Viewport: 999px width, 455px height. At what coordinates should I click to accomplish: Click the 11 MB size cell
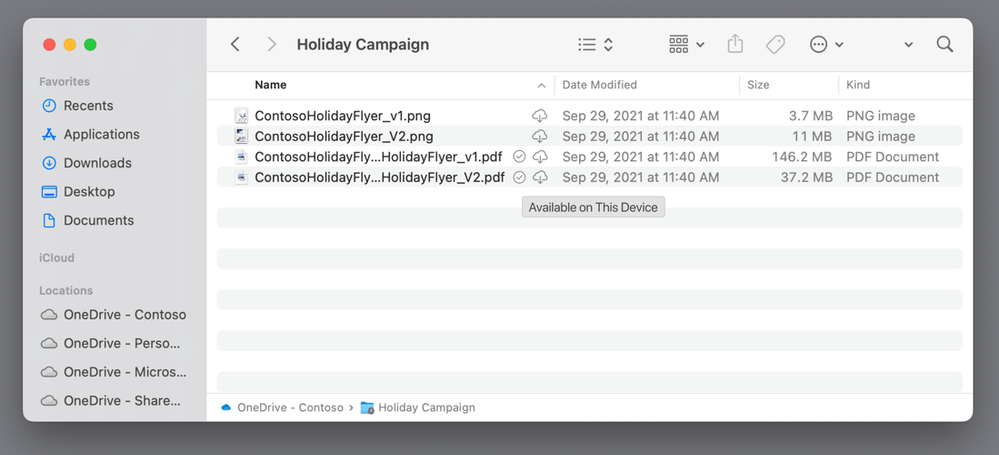point(812,136)
